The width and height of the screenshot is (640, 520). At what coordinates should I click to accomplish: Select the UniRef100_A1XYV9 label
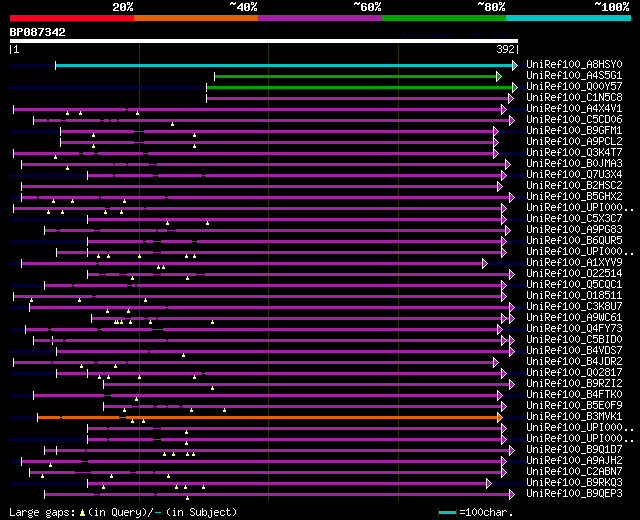point(574,262)
